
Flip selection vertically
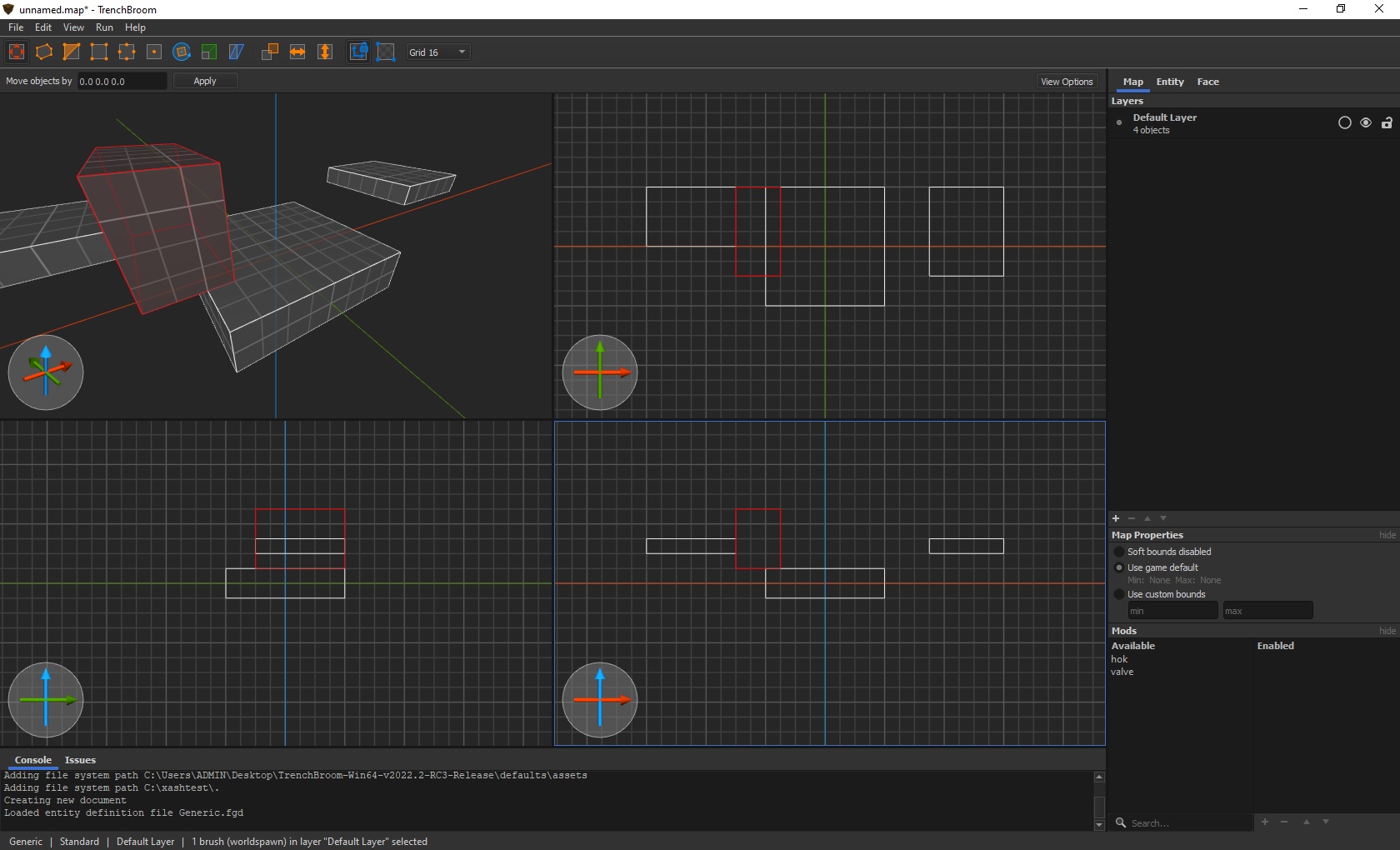coord(325,52)
